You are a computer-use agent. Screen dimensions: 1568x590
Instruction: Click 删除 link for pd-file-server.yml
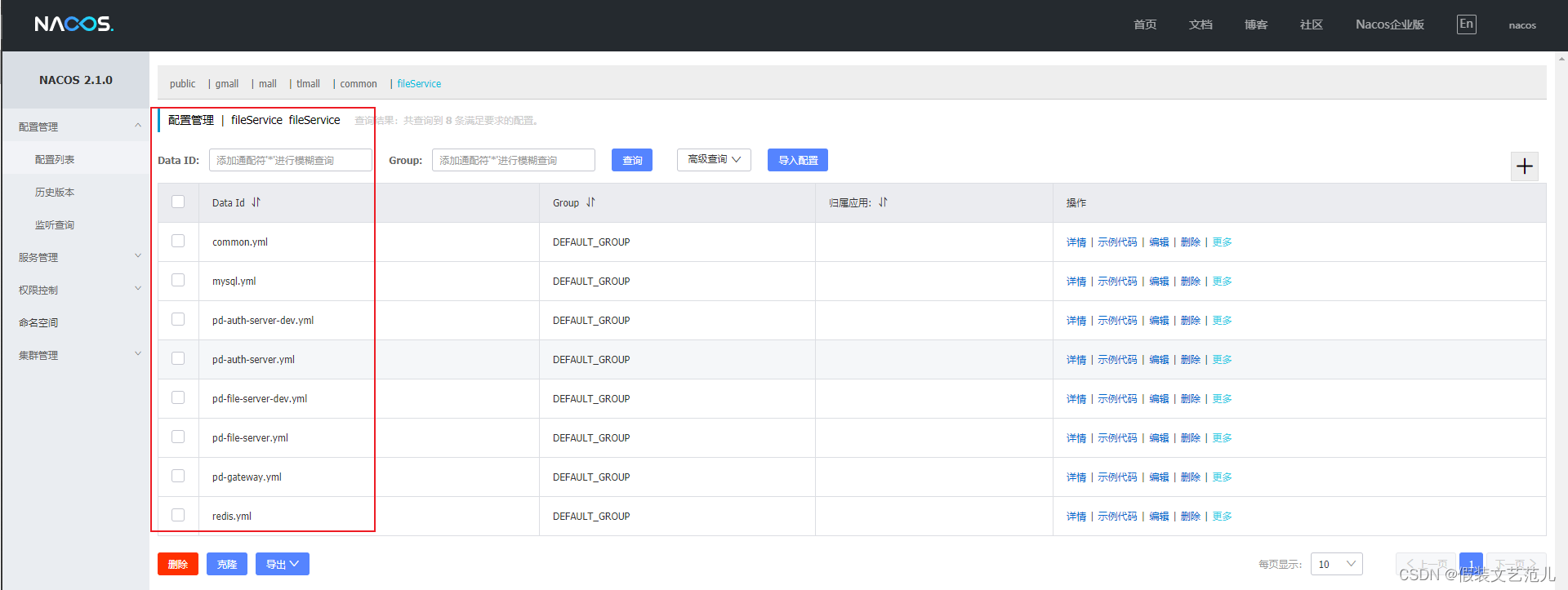(1191, 438)
